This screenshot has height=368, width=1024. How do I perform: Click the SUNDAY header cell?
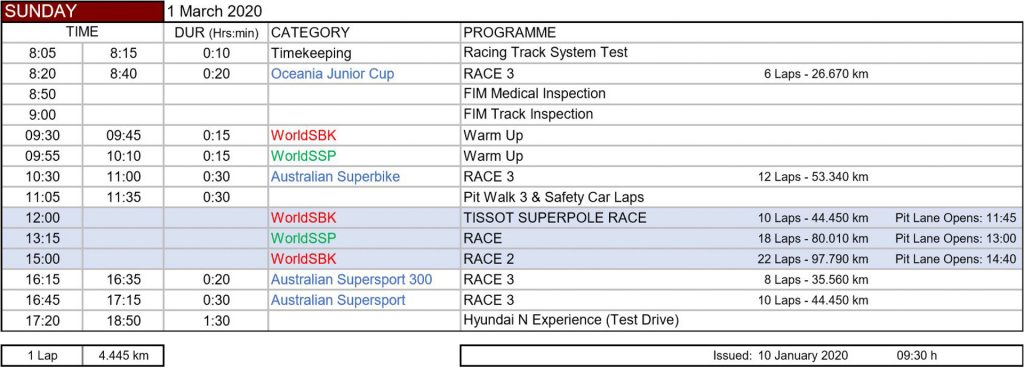pyautogui.click(x=82, y=11)
